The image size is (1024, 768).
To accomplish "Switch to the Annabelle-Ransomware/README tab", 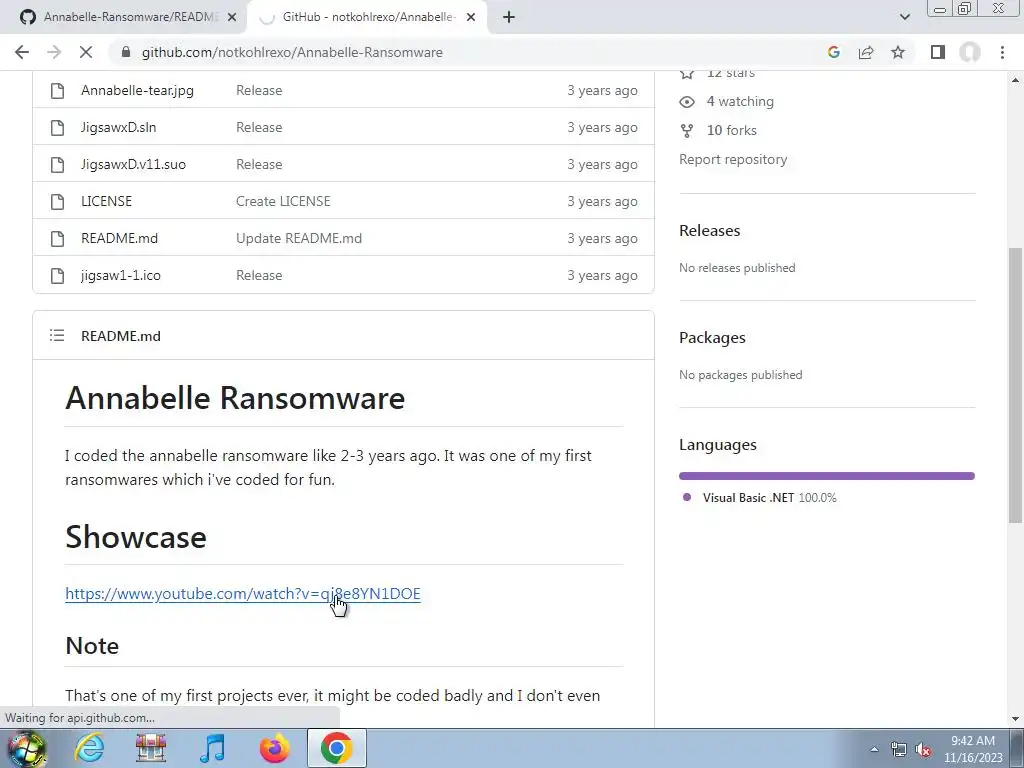I will (124, 18).
